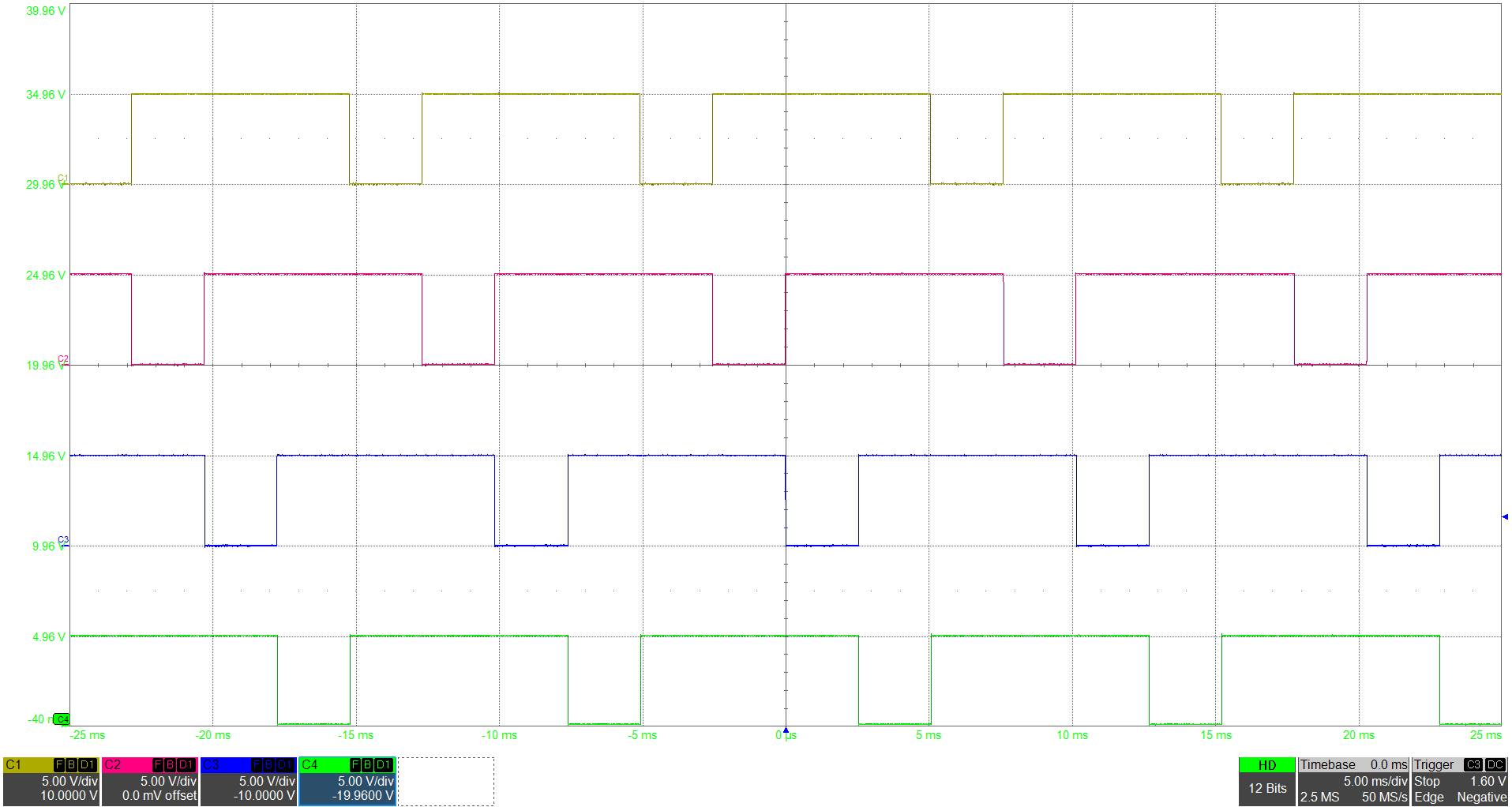1512x807 pixels.
Task: Click the F badge on the C4 descriptor
Action: point(355,764)
